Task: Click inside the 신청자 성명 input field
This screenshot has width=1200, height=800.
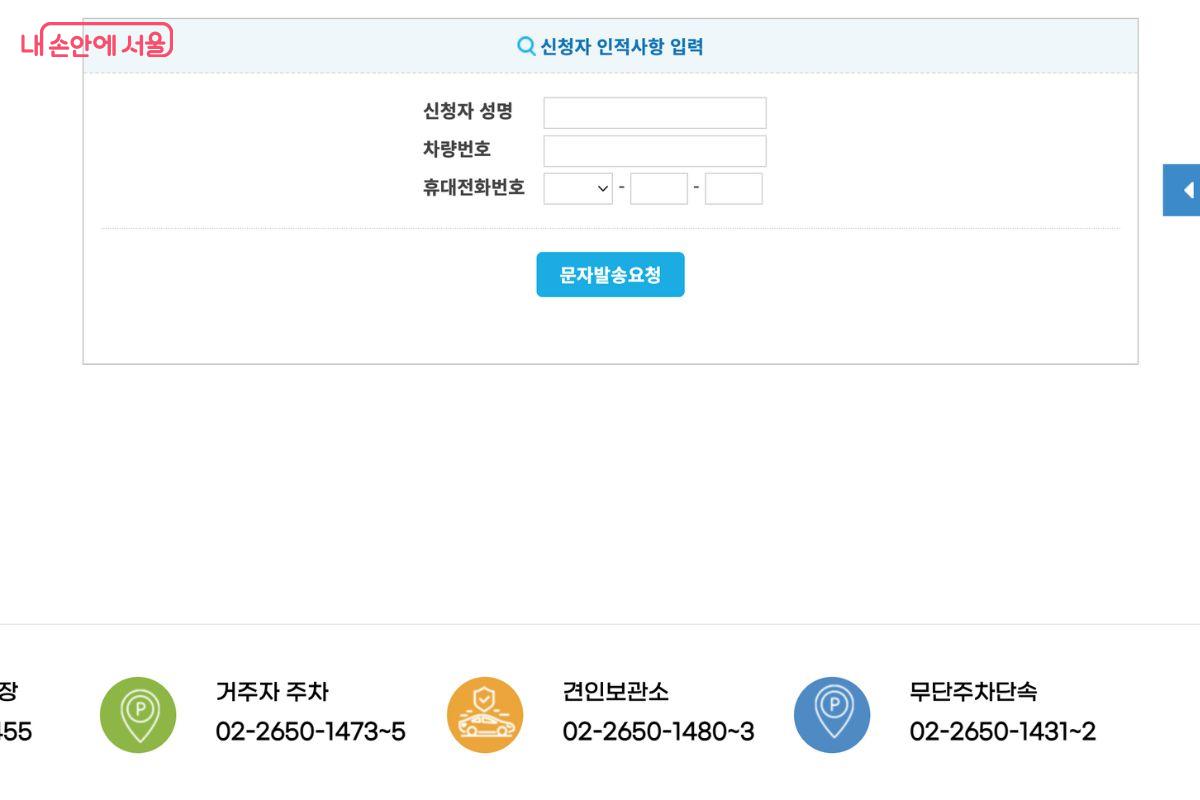Action: (x=652, y=113)
